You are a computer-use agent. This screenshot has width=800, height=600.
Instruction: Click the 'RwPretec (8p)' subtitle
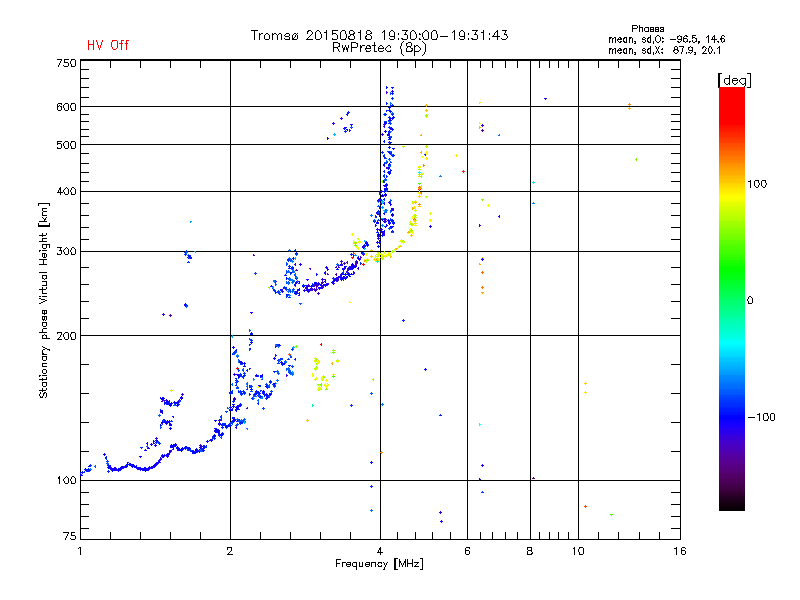(x=379, y=48)
